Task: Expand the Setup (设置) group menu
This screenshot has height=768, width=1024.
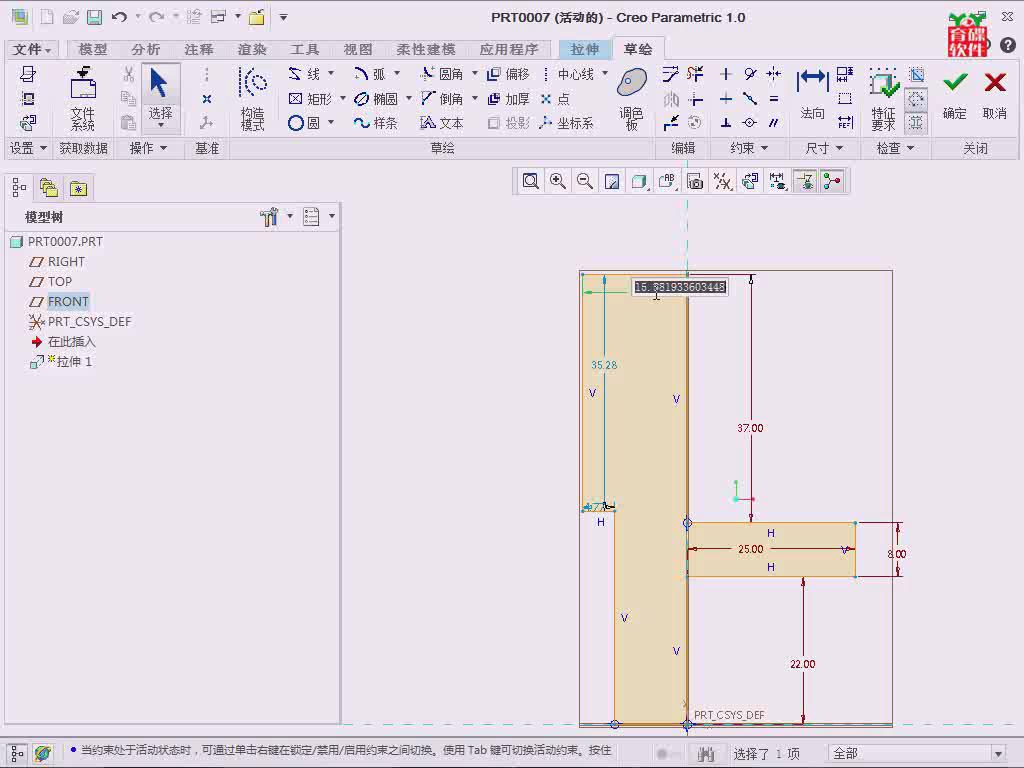Action: point(28,148)
